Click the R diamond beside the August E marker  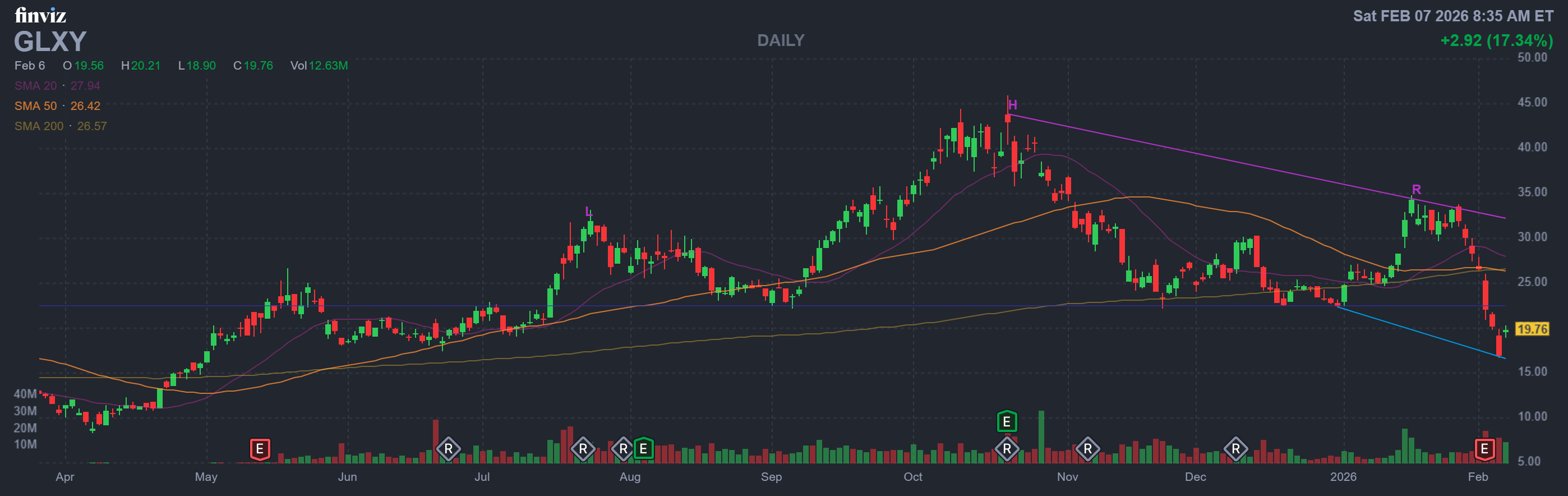(622, 449)
